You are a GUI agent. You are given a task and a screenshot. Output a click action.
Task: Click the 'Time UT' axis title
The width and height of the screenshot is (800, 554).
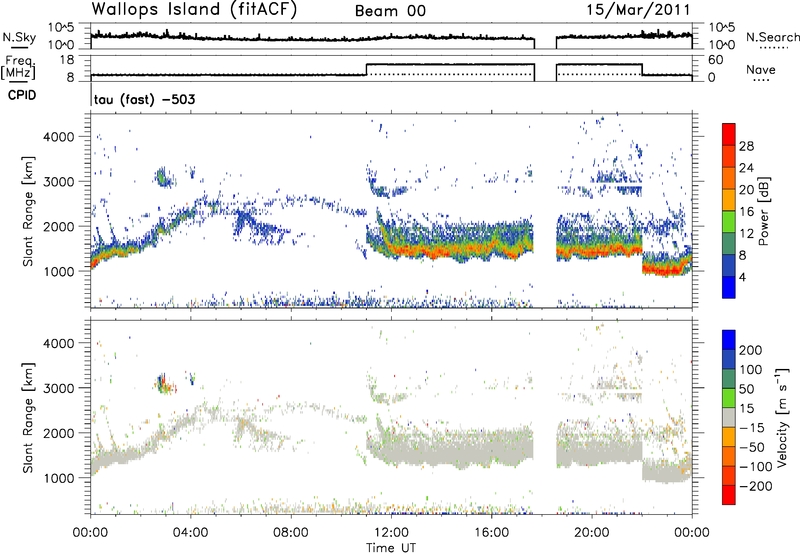pyautogui.click(x=391, y=548)
